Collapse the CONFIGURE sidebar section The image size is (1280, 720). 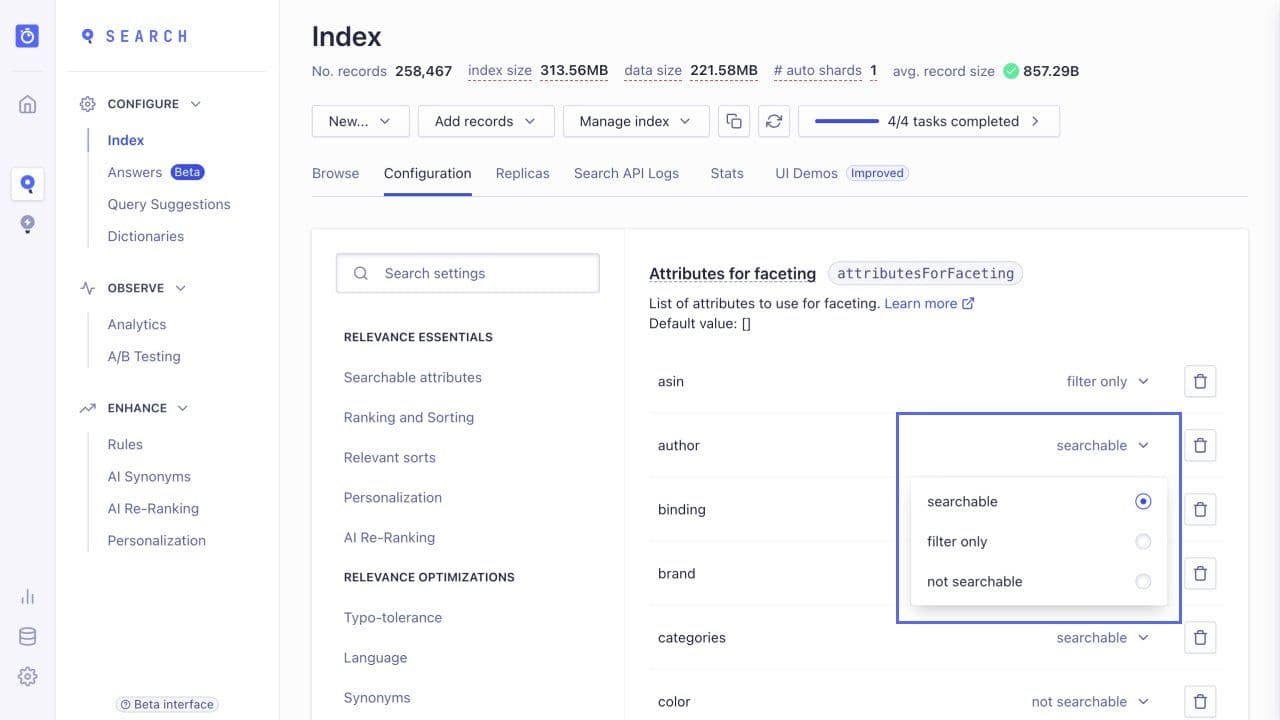pyautogui.click(x=195, y=104)
